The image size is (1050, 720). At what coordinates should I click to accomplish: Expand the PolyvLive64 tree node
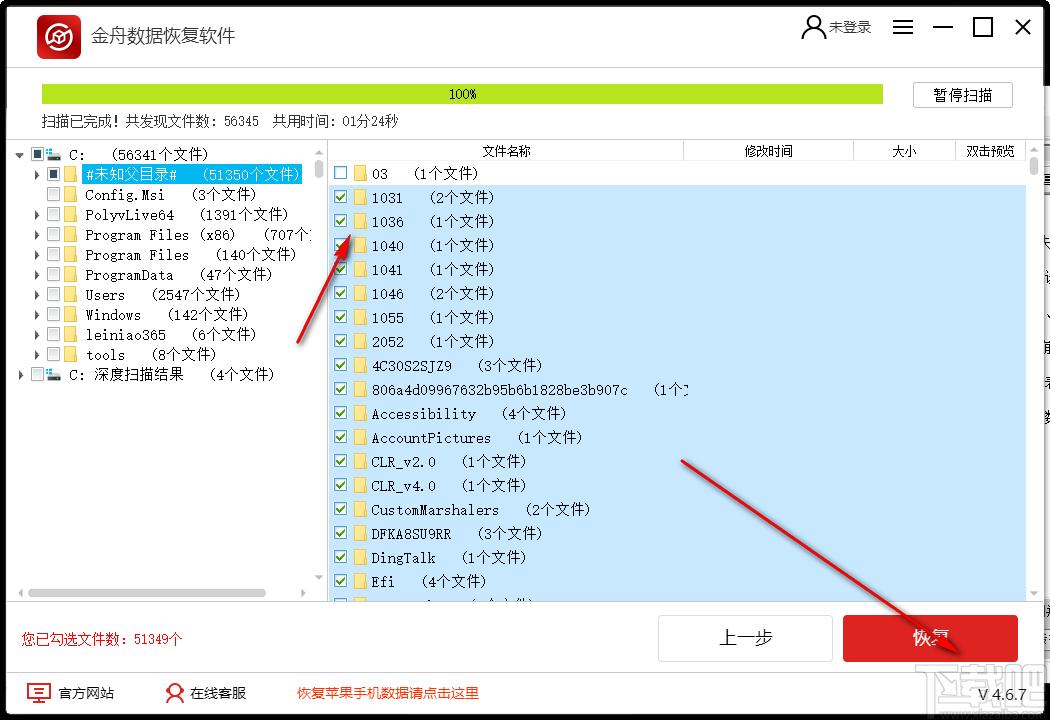[37, 215]
